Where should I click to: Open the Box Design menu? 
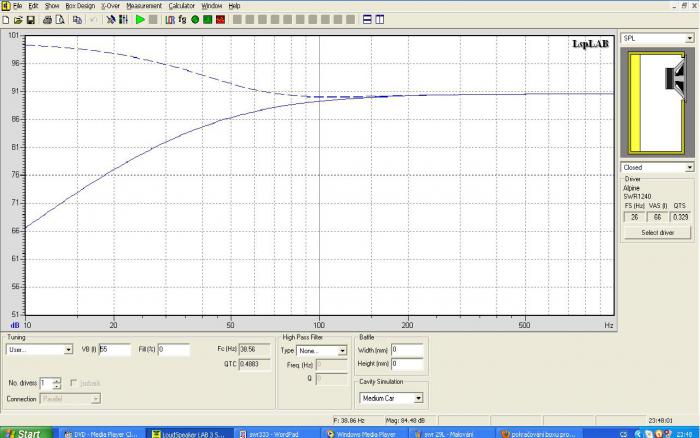(x=80, y=6)
